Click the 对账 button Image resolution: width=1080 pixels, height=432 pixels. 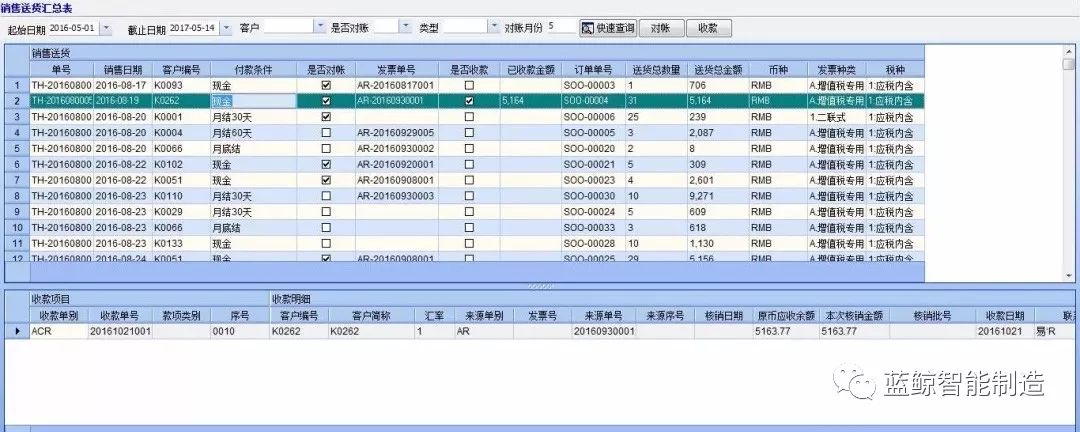point(659,28)
